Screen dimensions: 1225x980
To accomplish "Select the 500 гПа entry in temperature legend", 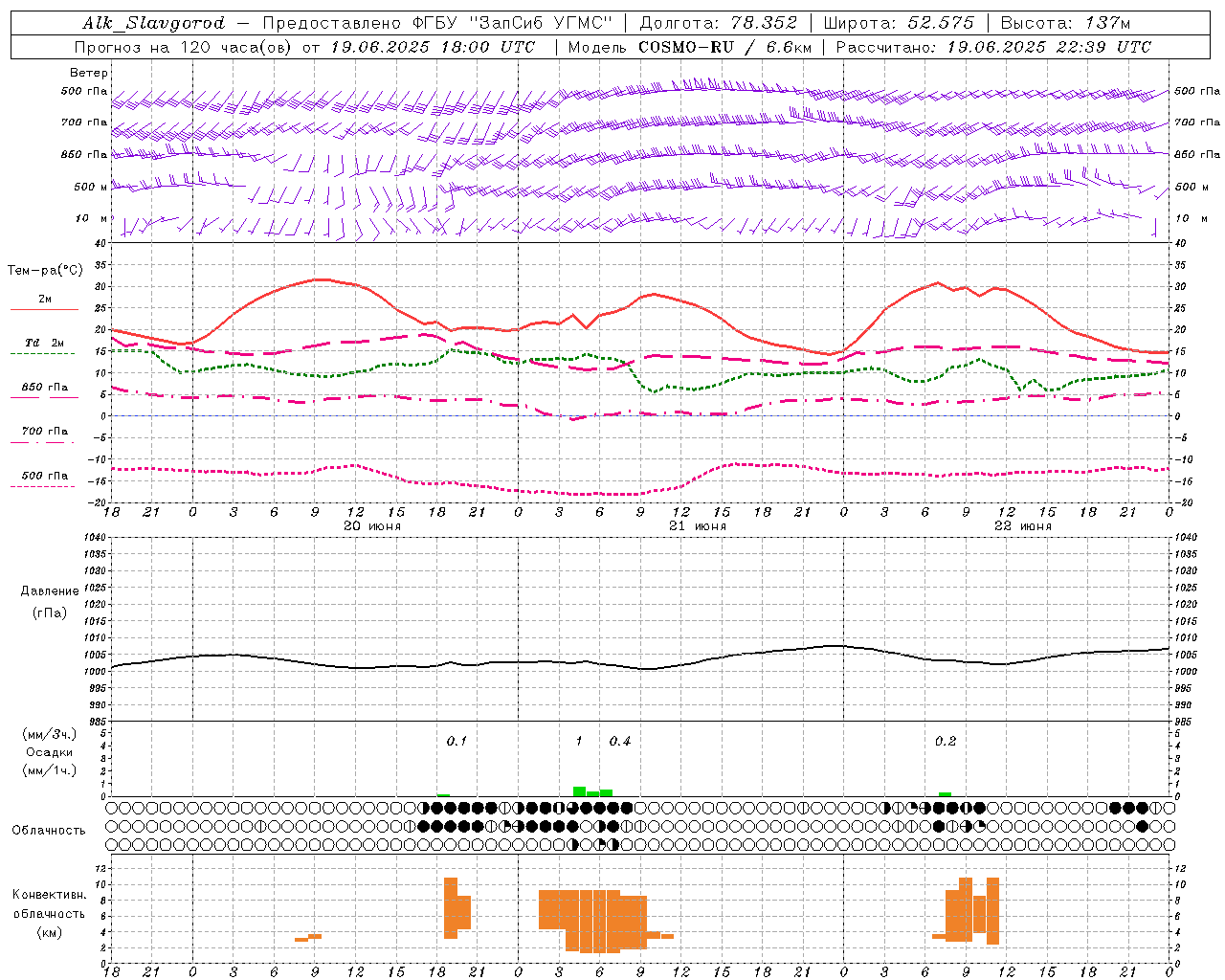I will 45,475.
